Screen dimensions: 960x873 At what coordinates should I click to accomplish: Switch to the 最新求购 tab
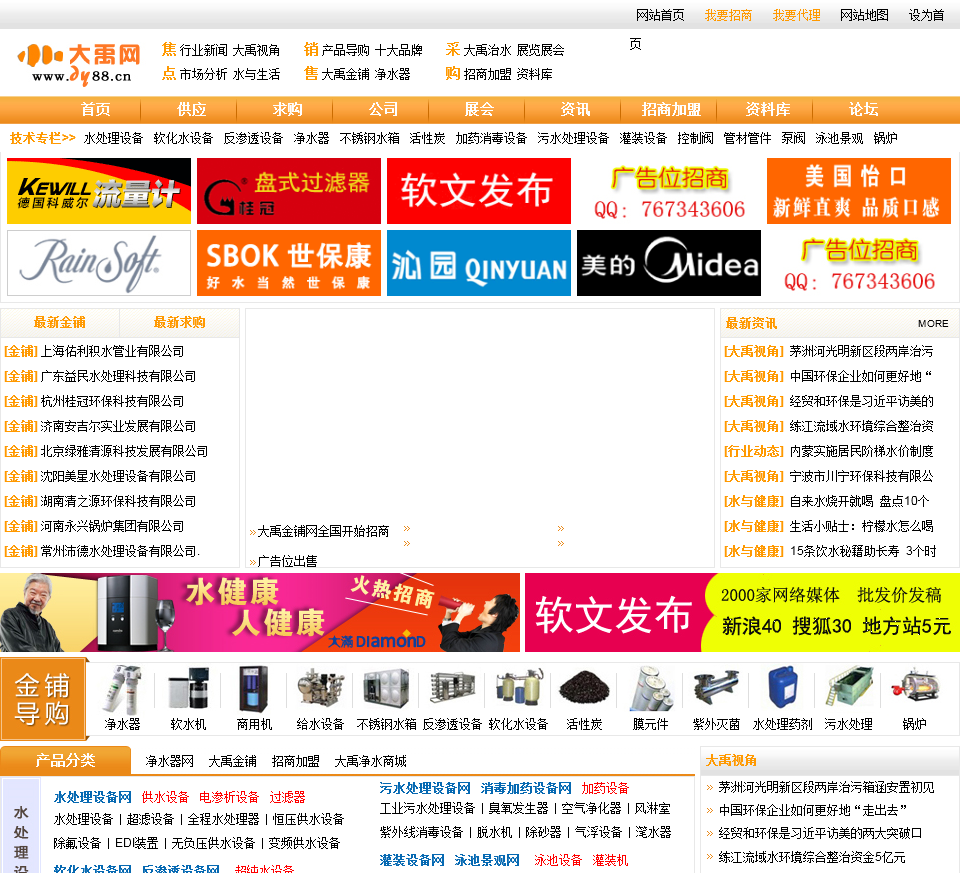[179, 323]
